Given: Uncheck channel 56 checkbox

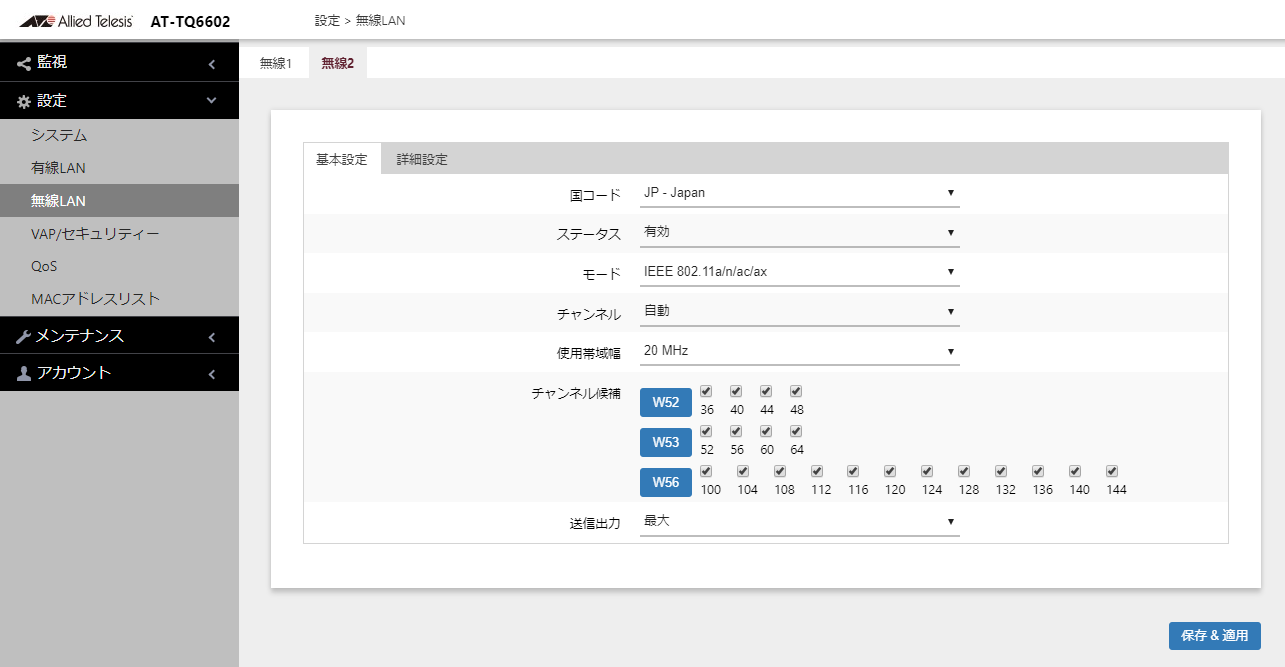Looking at the screenshot, I should (736, 431).
